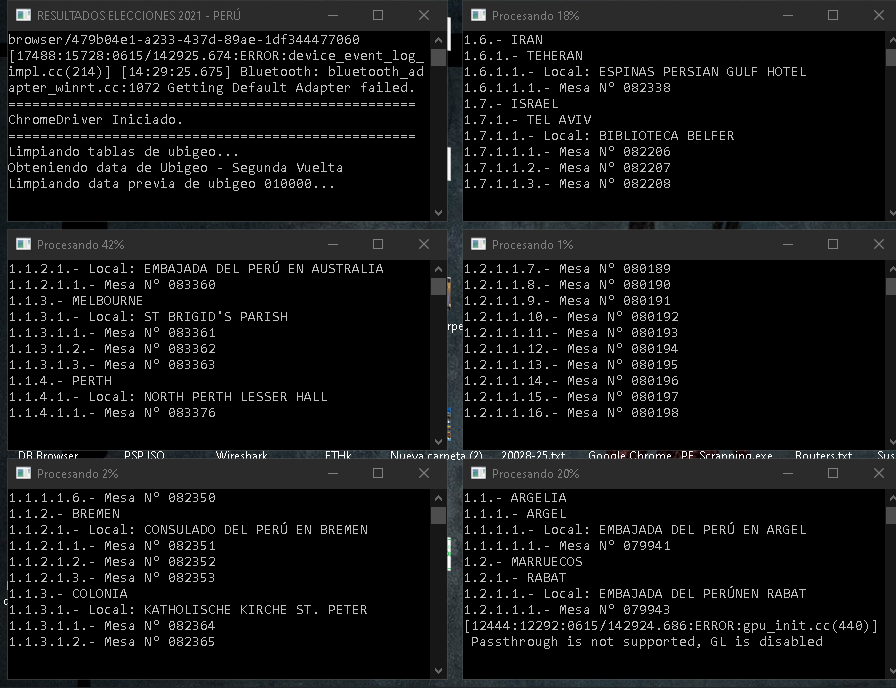The width and height of the screenshot is (896, 688).
Task: Click the Google Chrome desktop label
Action: (630, 455)
